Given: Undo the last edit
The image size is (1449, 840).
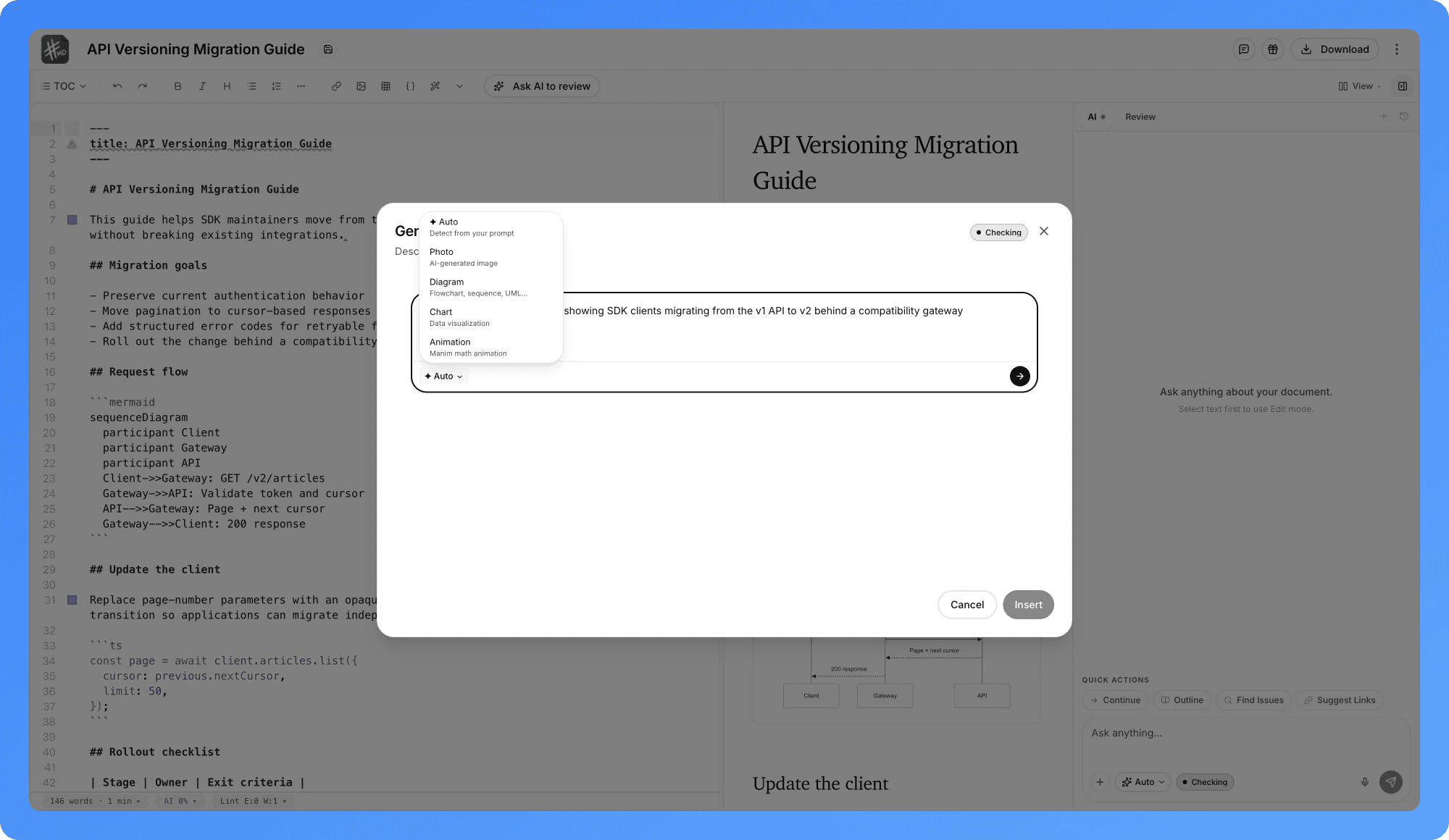Looking at the screenshot, I should 117,86.
